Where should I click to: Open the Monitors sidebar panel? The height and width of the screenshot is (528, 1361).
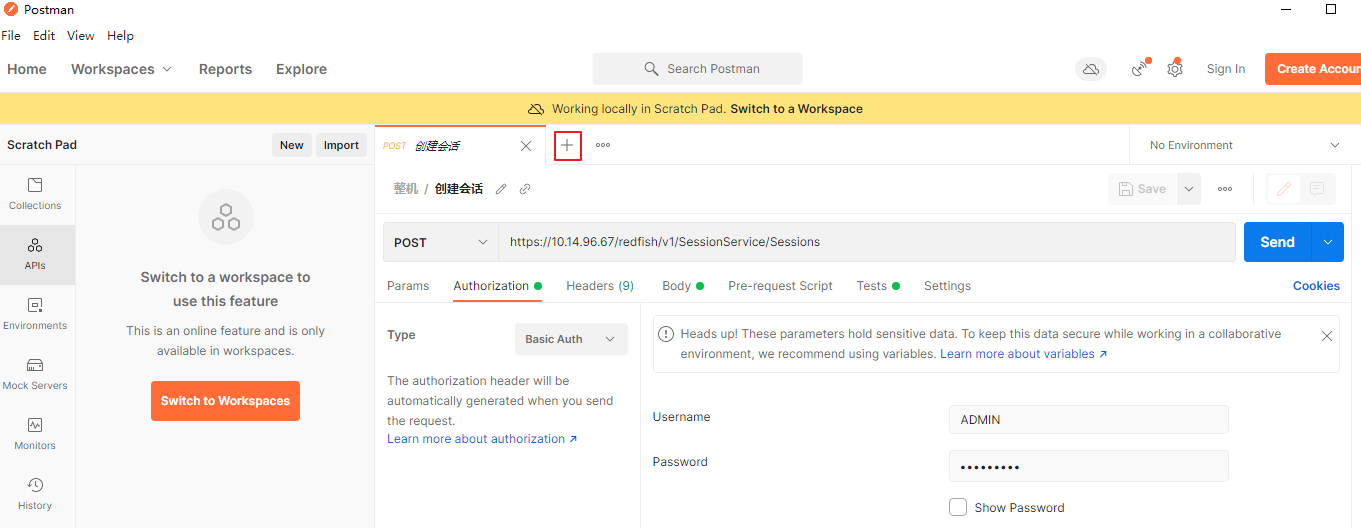[35, 434]
